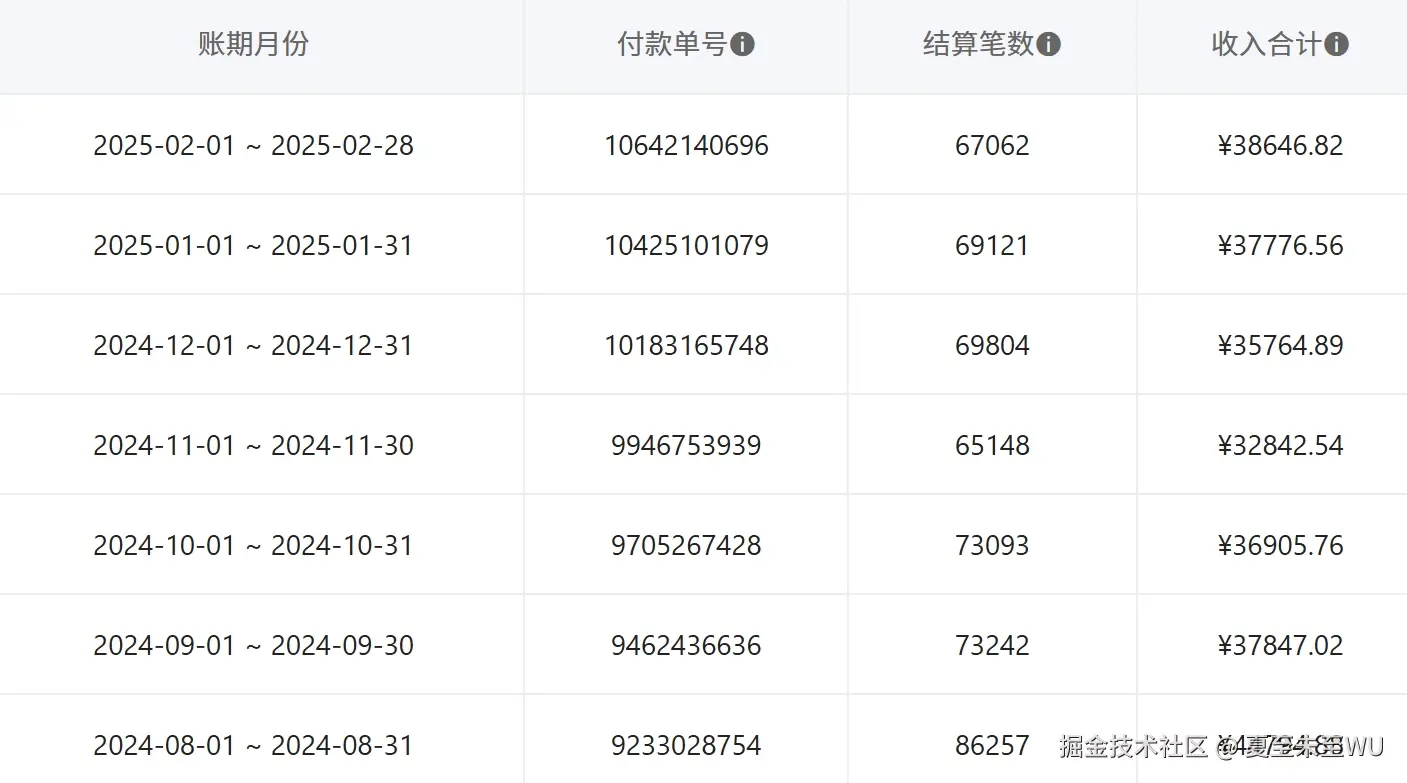Click payment number 10642140696

(685, 145)
